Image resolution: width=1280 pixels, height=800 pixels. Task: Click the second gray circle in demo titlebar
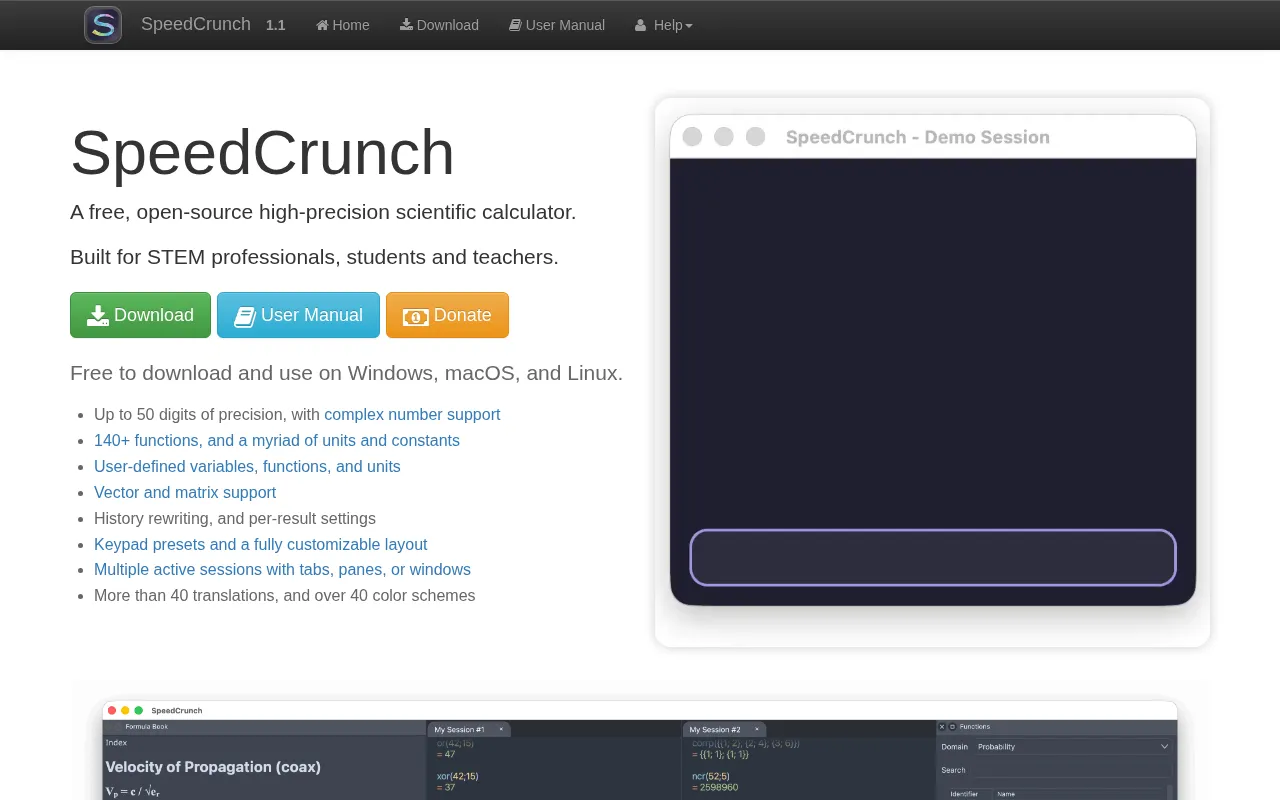(724, 137)
